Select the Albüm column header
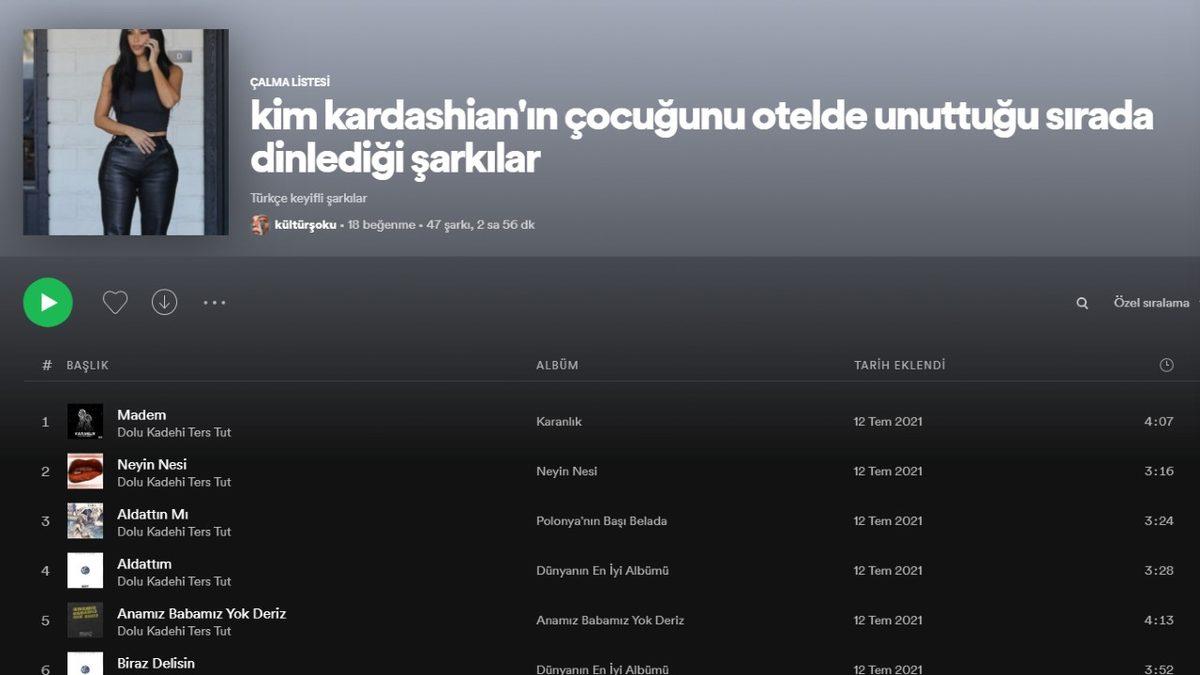Viewport: 1200px width, 675px height. pos(557,365)
